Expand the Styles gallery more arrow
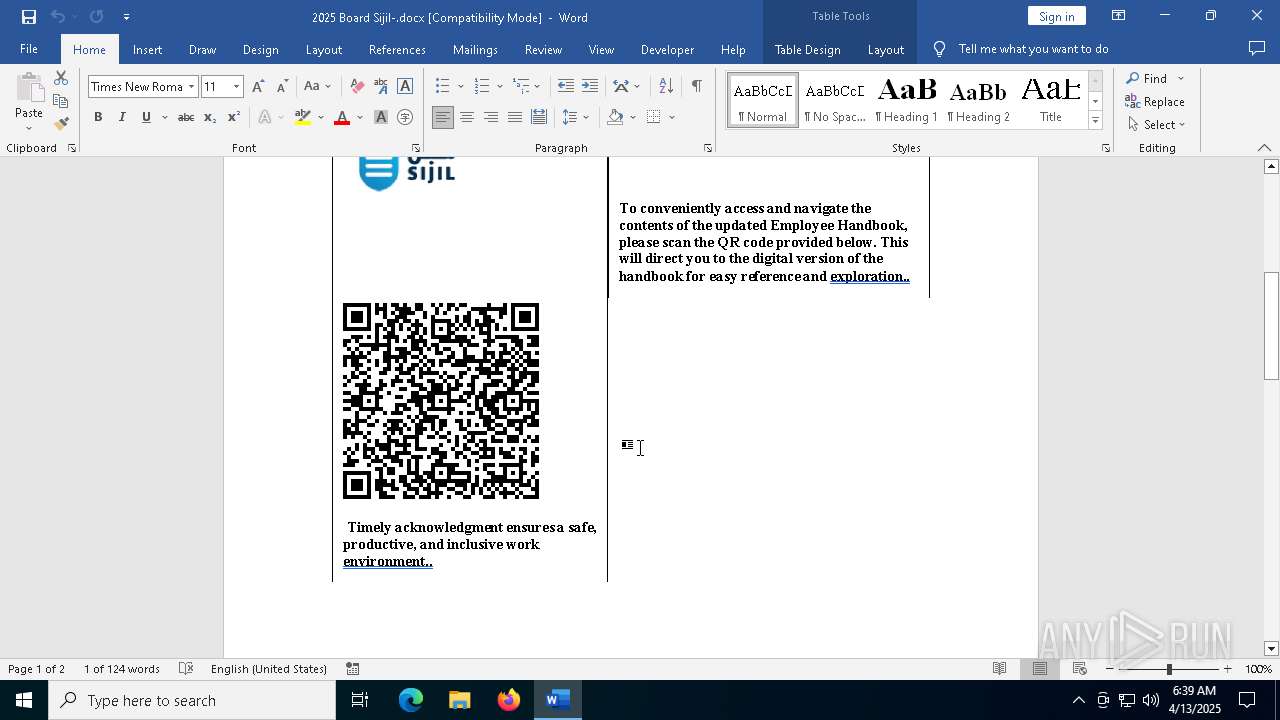The width and height of the screenshot is (1280, 720). [x=1095, y=121]
